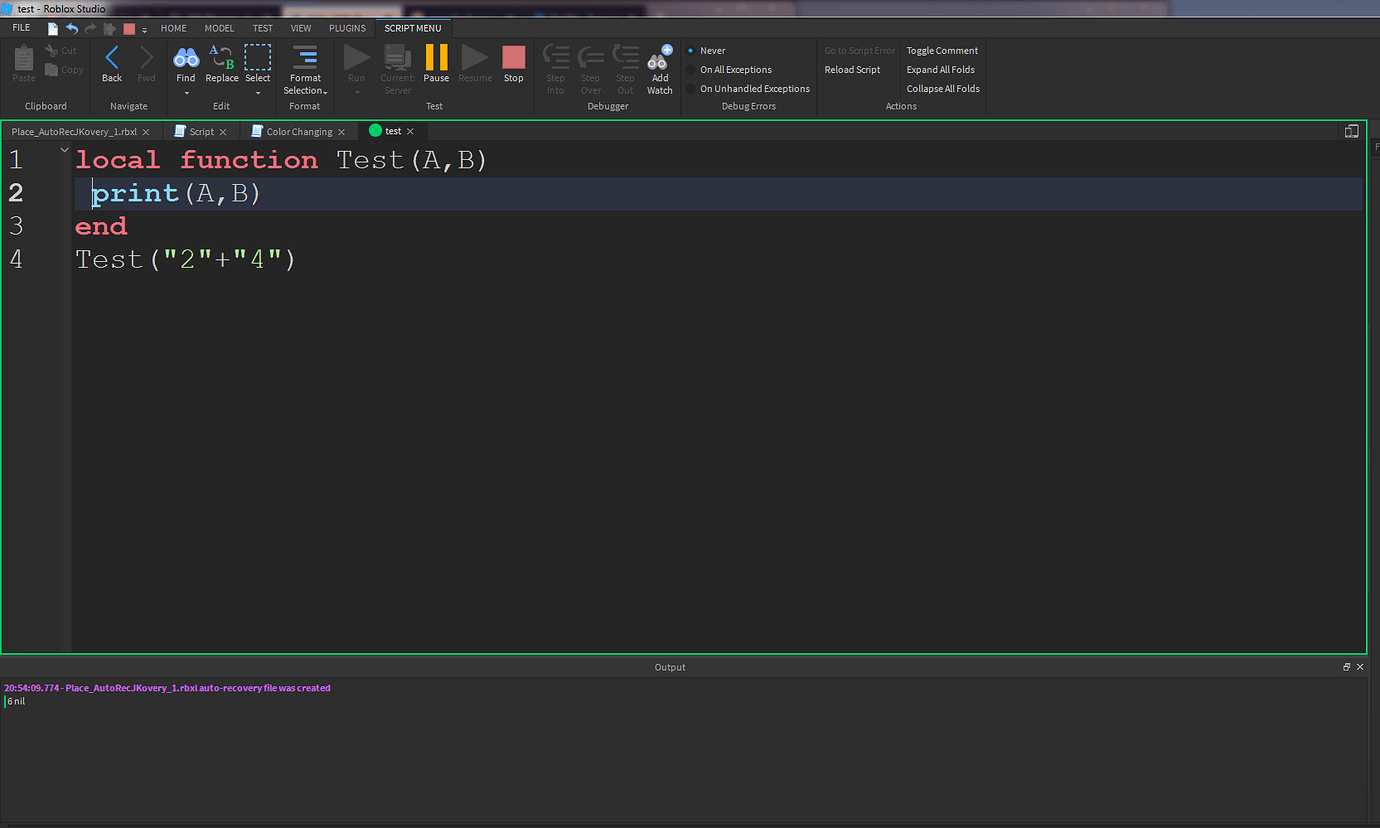The width and height of the screenshot is (1380, 828).
Task: Close the test script tab
Action: click(x=410, y=132)
